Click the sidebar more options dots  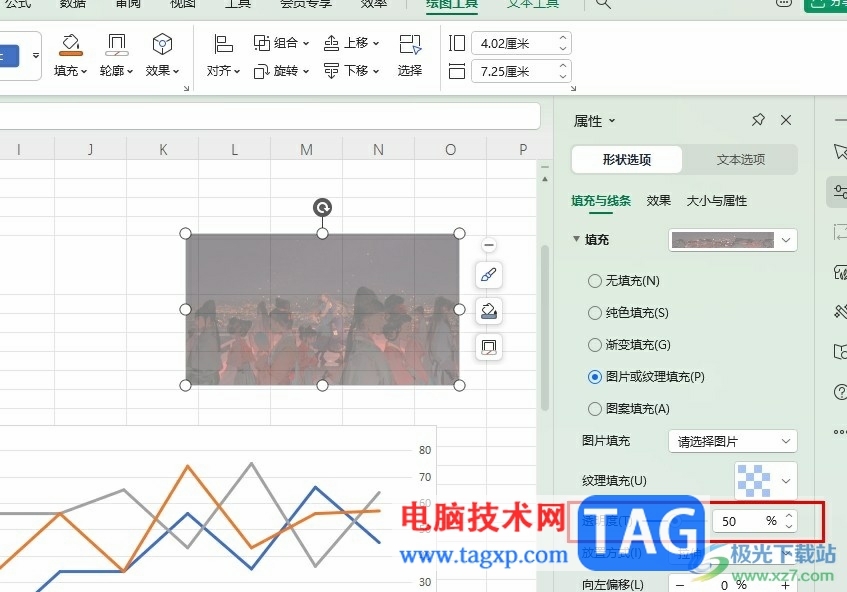pos(841,432)
